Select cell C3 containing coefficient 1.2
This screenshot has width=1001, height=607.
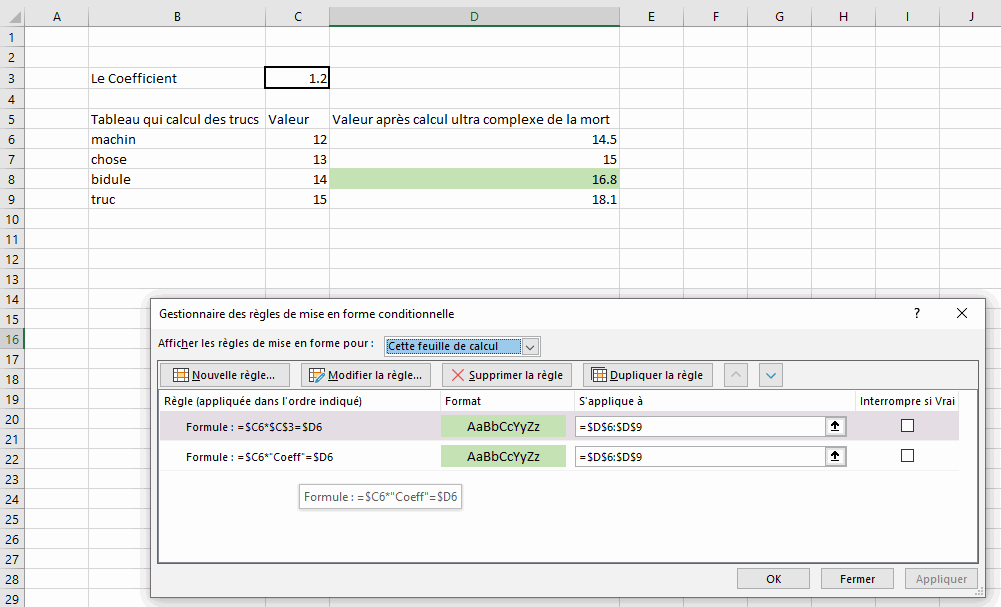point(297,78)
